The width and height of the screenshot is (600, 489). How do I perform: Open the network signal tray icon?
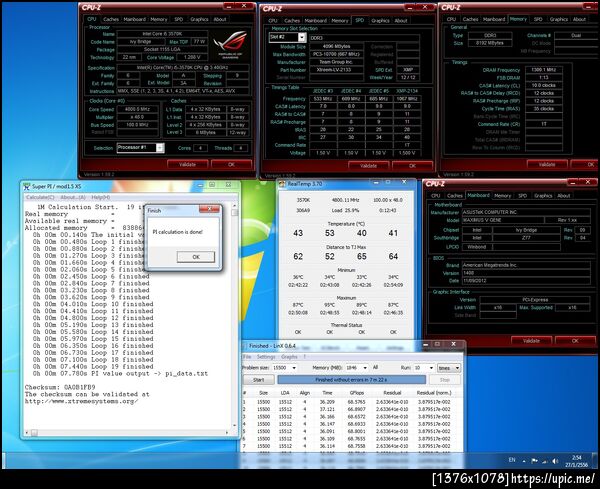[x=545, y=461]
